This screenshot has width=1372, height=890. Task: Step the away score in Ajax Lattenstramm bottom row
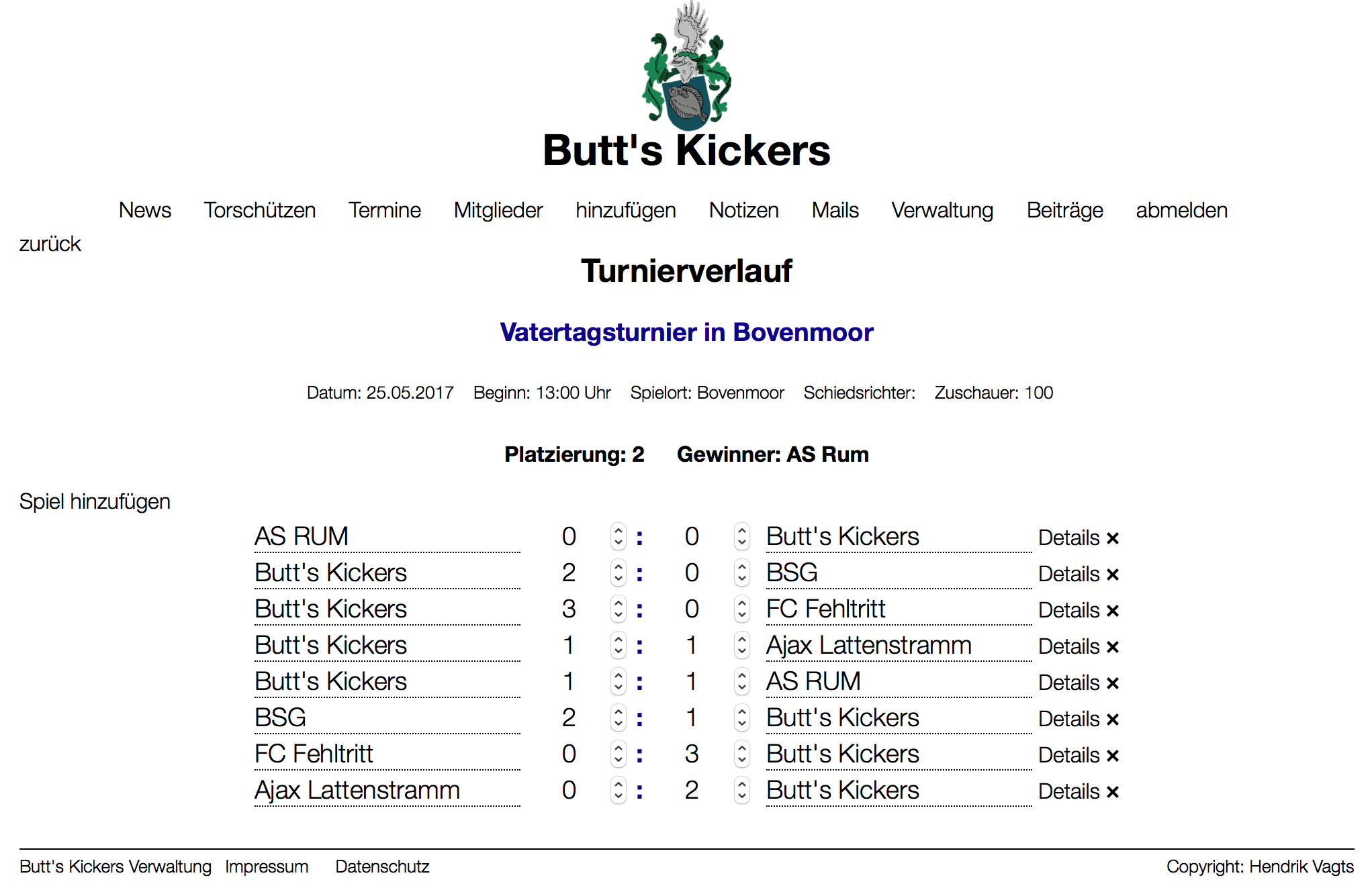(741, 790)
